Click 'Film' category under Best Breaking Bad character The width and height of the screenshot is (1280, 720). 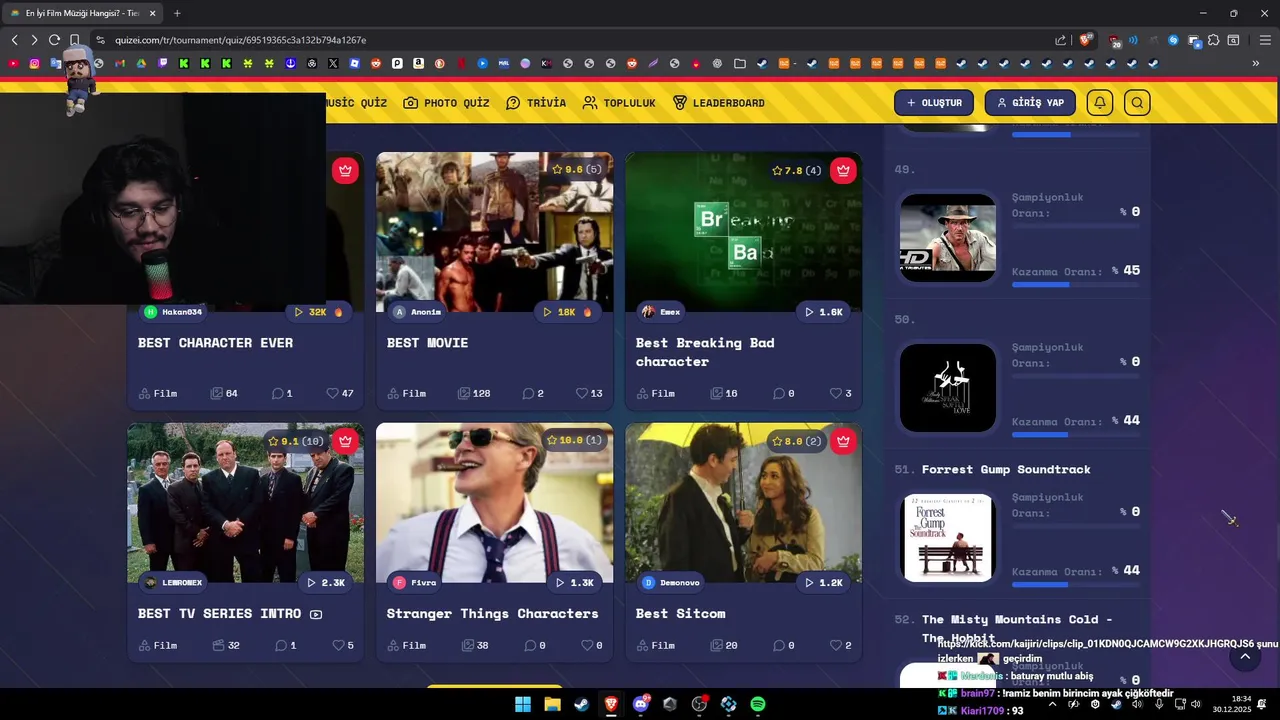click(x=655, y=393)
